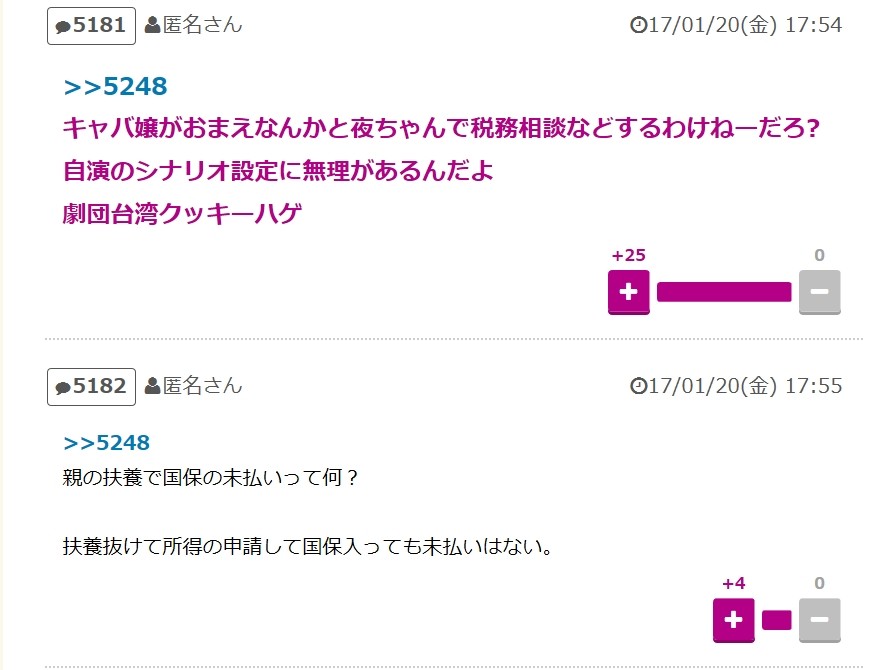The height and width of the screenshot is (670, 886).
Task: Click the user icon on post 5182
Action: click(152, 386)
